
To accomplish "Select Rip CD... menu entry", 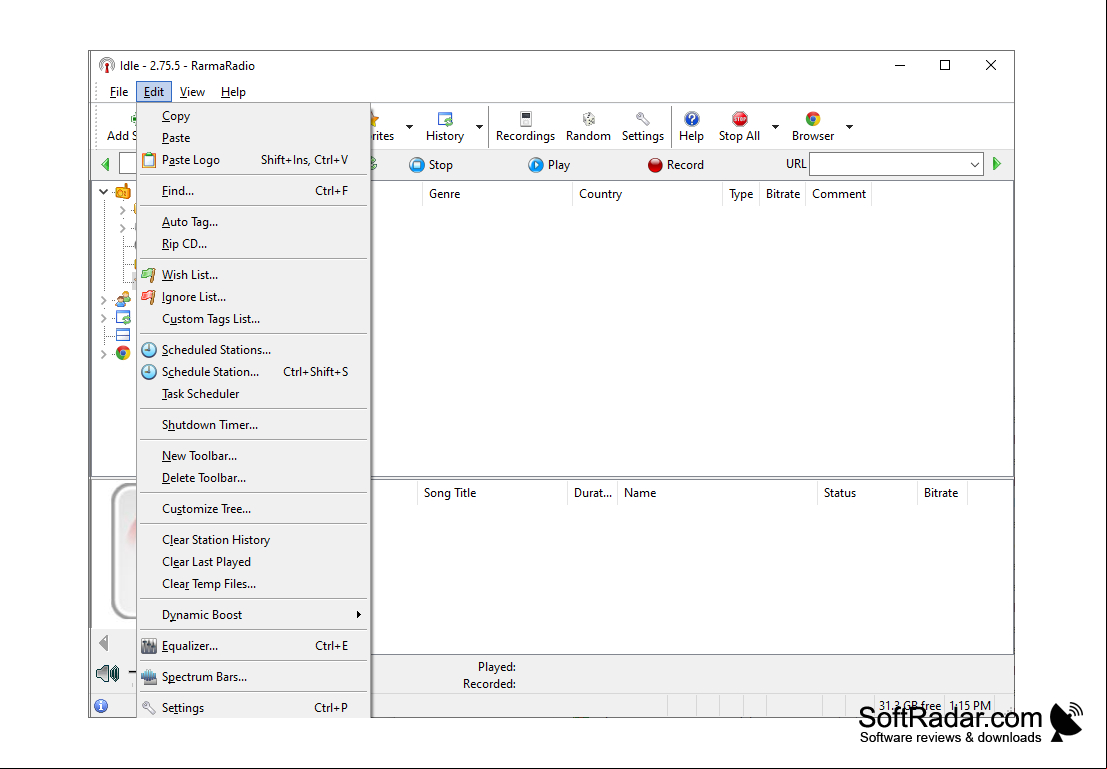I will (x=254, y=244).
